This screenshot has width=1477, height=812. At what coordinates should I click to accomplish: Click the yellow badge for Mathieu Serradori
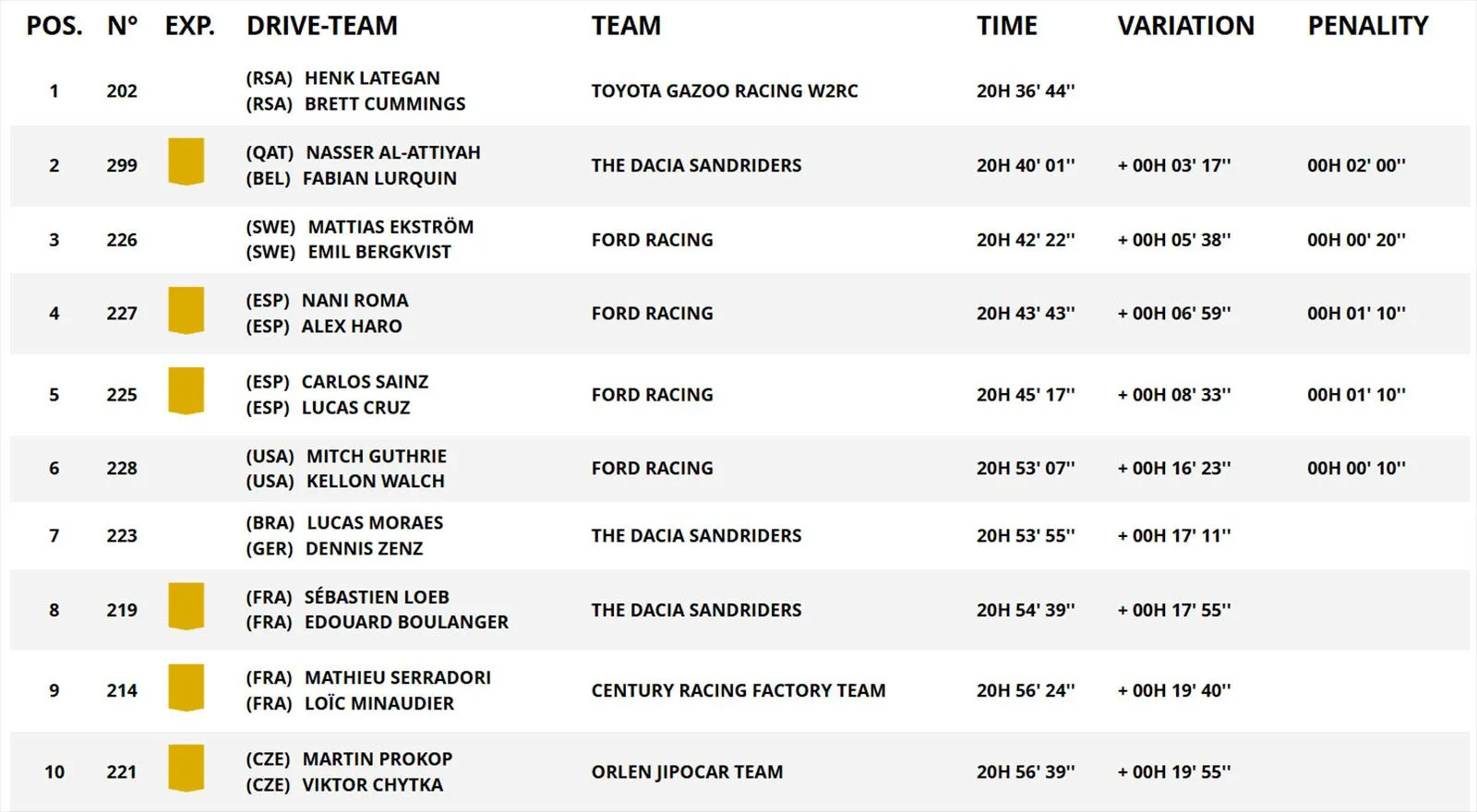point(186,687)
